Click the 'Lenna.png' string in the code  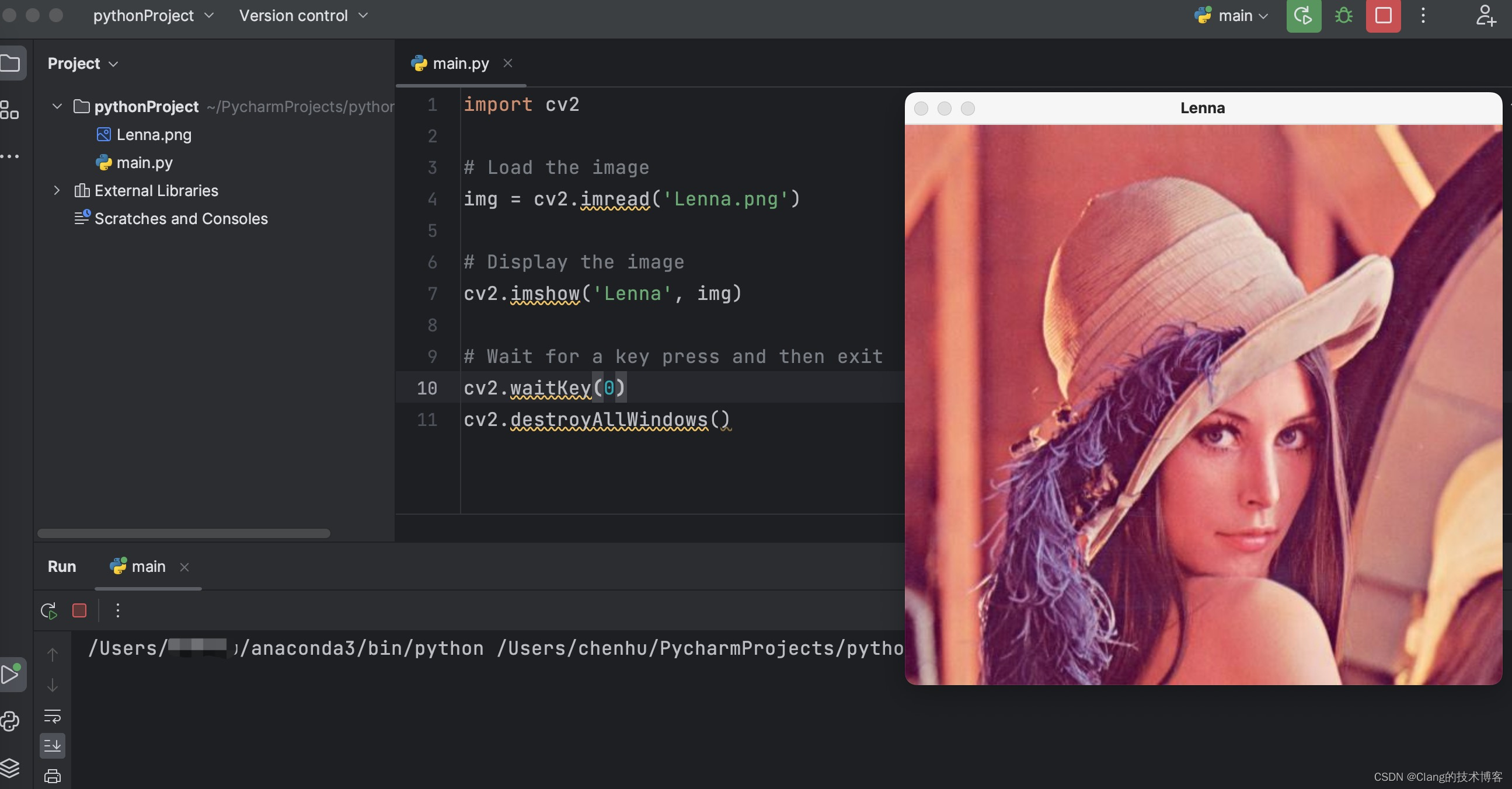pyautogui.click(x=726, y=199)
